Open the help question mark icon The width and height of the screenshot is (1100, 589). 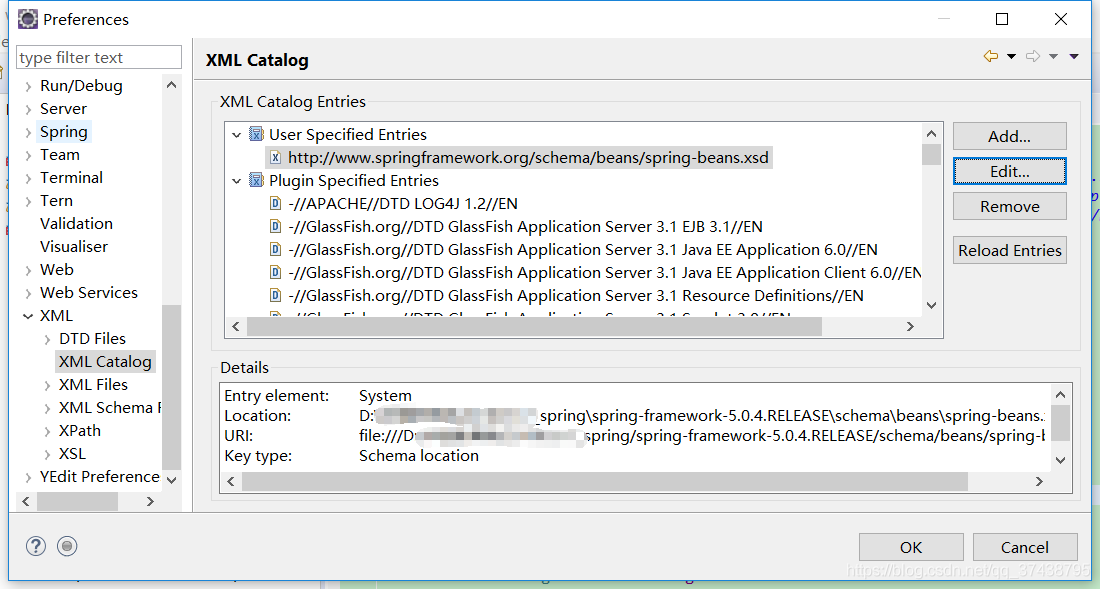(36, 546)
